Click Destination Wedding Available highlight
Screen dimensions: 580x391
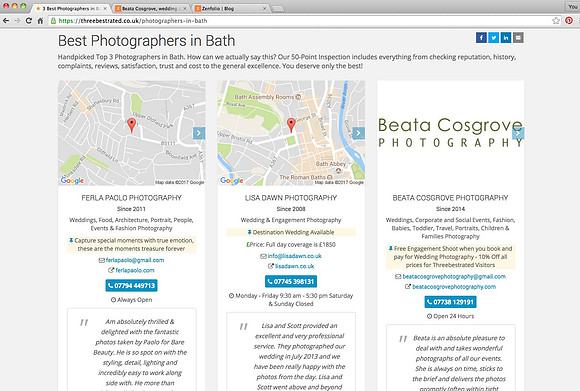coord(291,232)
